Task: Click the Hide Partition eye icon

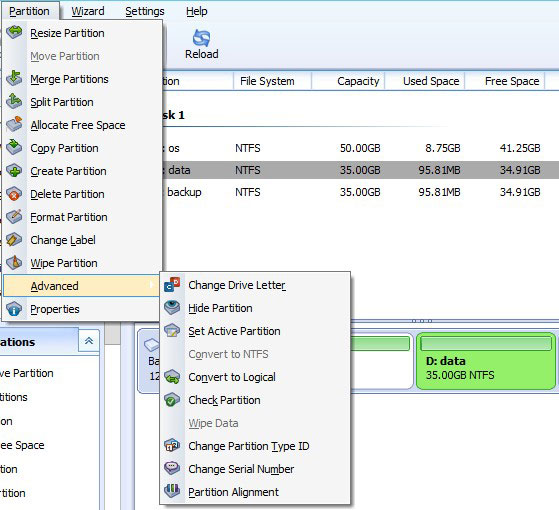Action: pyautogui.click(x=172, y=308)
